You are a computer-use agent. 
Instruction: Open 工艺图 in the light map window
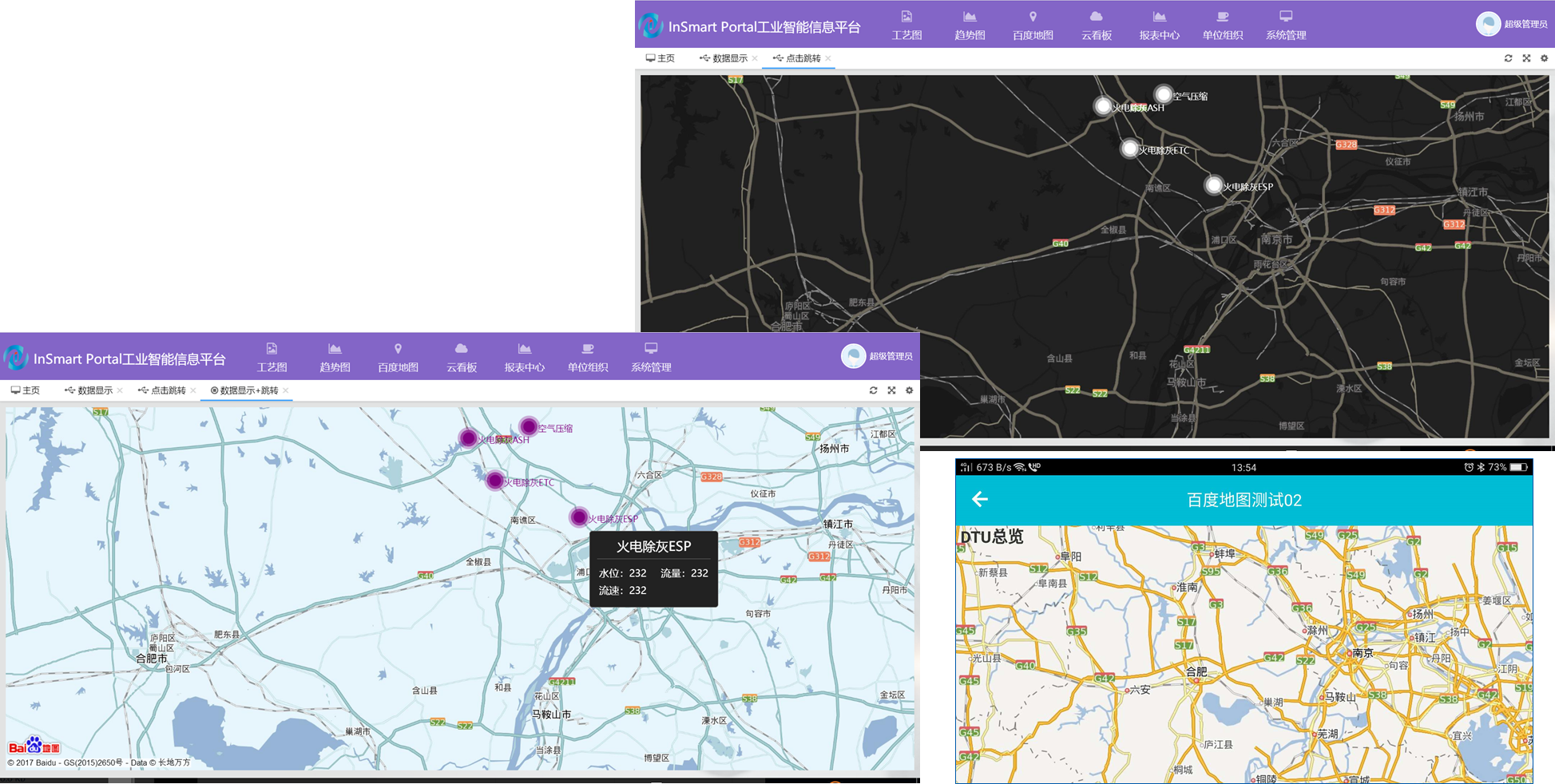(x=272, y=358)
